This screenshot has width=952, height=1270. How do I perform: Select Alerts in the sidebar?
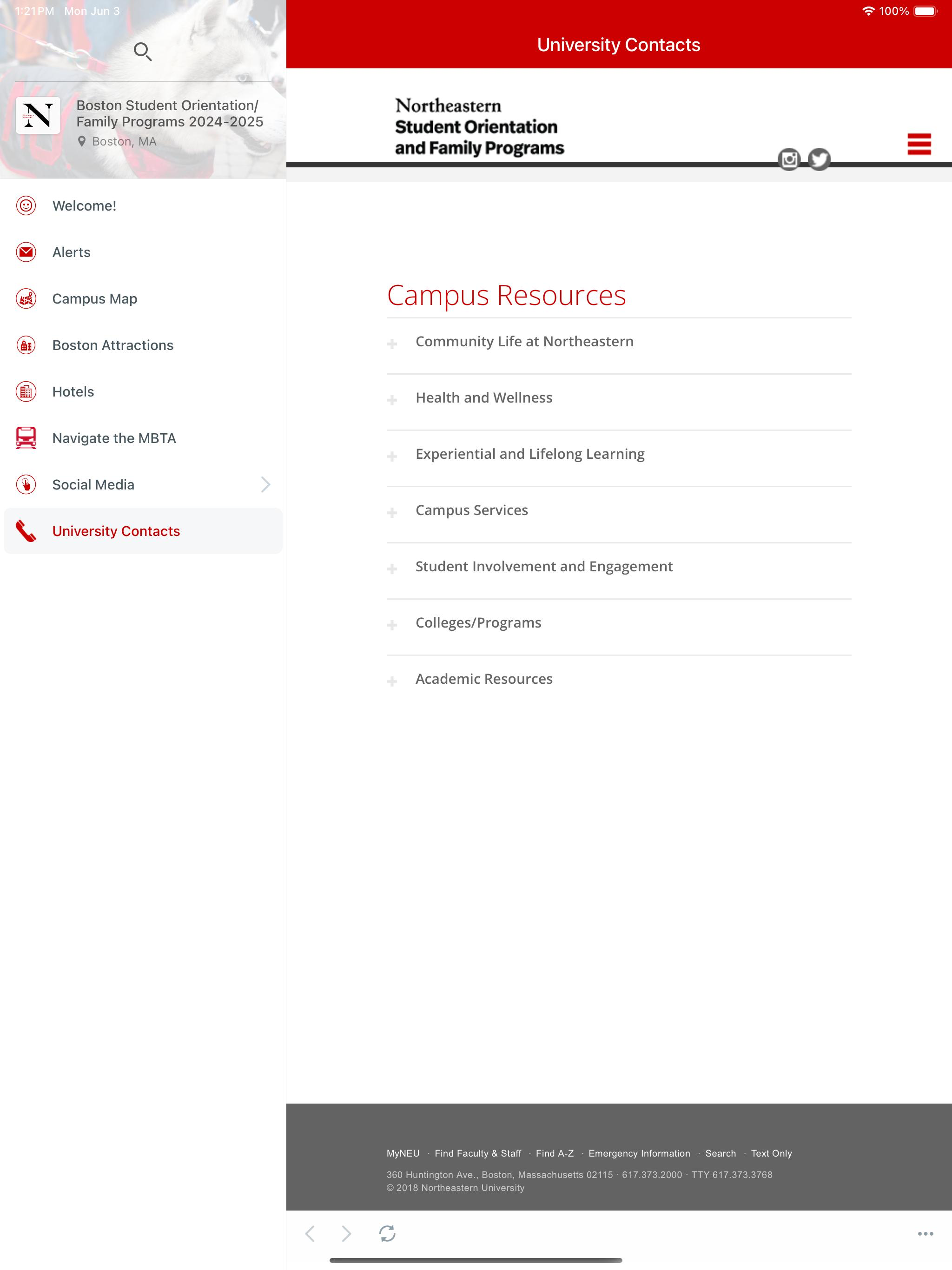pyautogui.click(x=143, y=252)
